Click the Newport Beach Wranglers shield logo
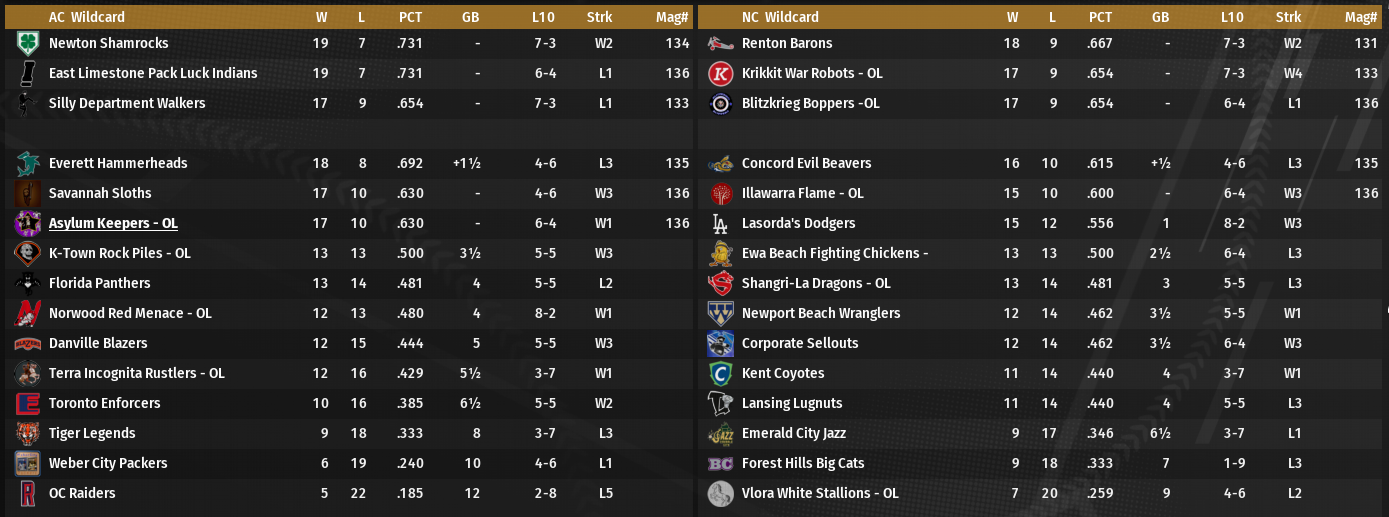 coord(720,314)
